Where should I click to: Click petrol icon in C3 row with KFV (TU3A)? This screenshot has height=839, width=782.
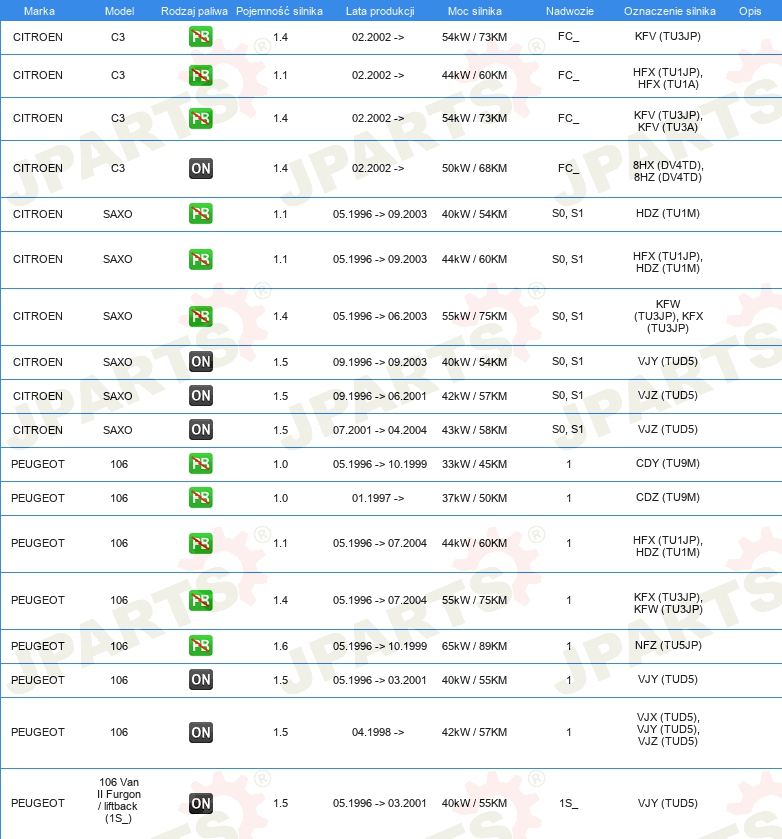click(201, 118)
